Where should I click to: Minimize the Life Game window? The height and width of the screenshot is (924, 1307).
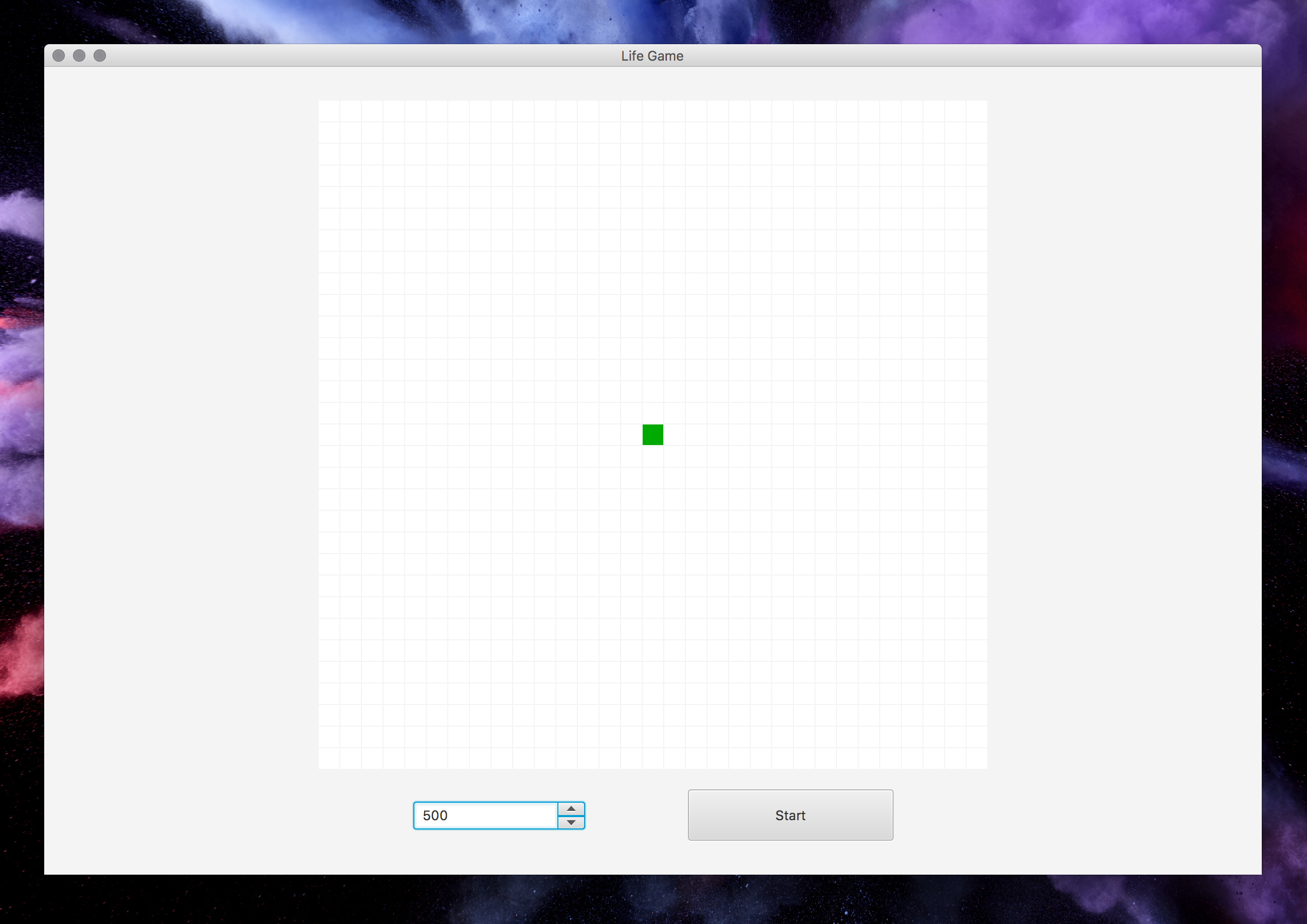coord(79,55)
